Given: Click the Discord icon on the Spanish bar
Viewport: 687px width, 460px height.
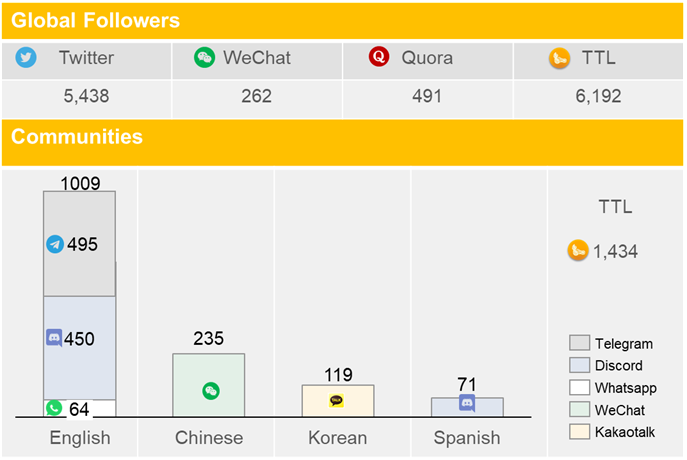Looking at the screenshot, I should (x=467, y=403).
